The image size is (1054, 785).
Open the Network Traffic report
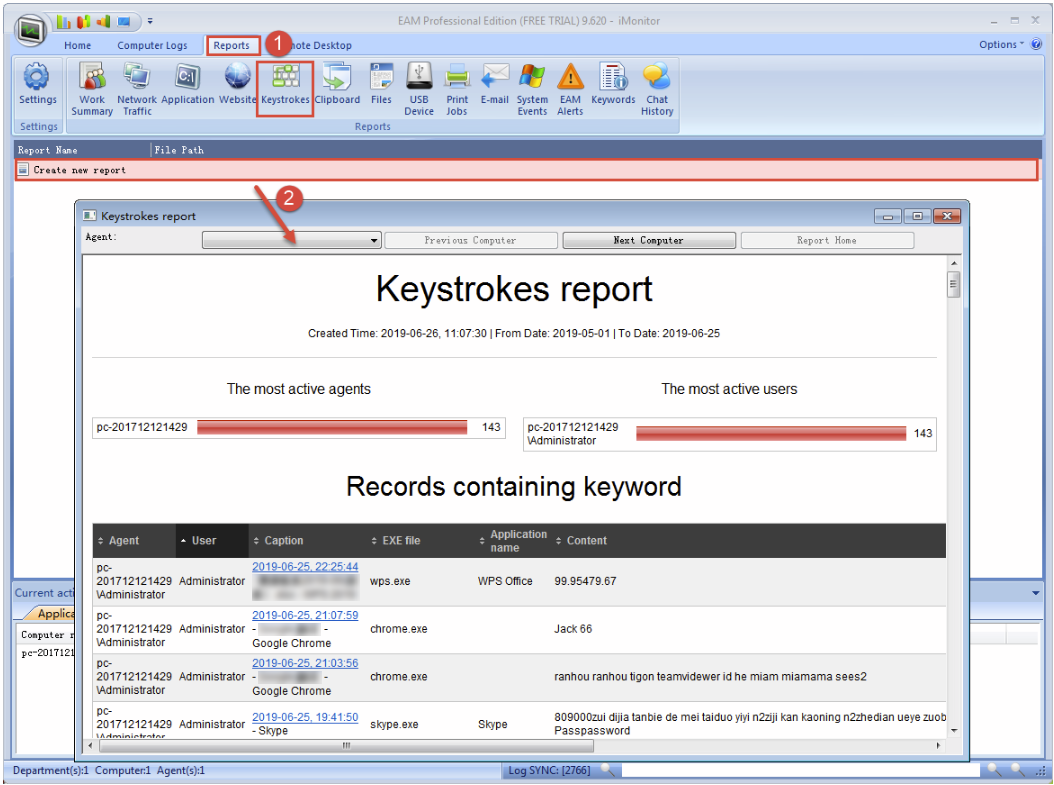[x=137, y=88]
